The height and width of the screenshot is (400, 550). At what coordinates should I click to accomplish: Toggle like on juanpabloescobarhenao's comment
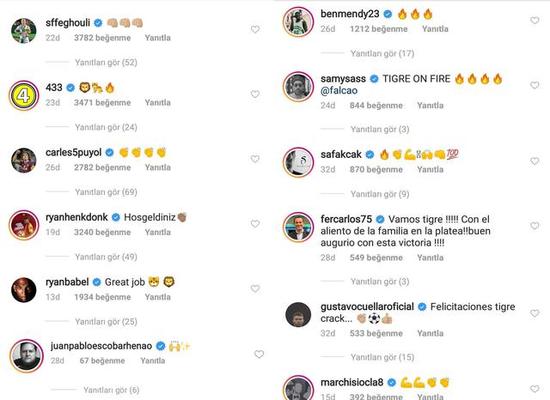(x=259, y=354)
